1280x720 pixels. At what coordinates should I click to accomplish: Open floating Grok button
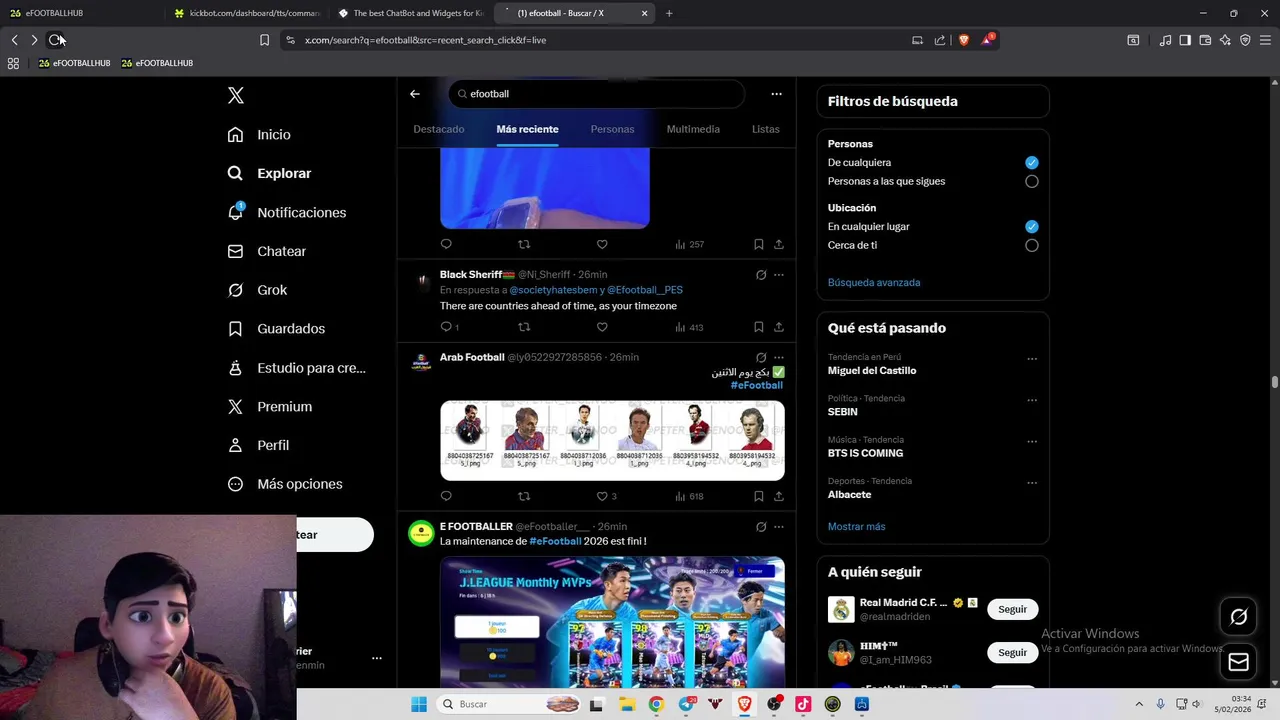[x=1238, y=617]
